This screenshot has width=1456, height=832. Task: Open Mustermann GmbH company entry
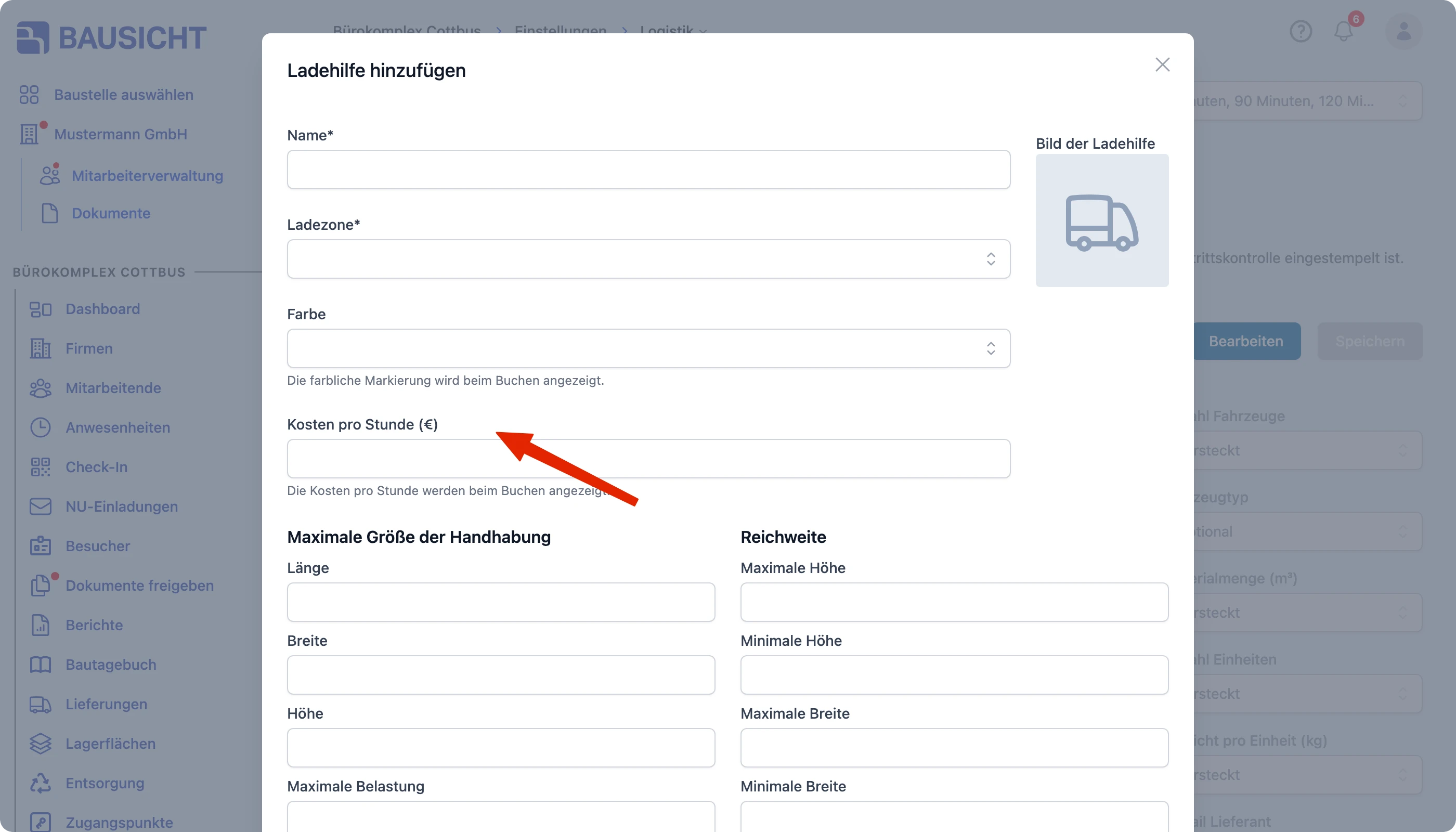coord(121,134)
